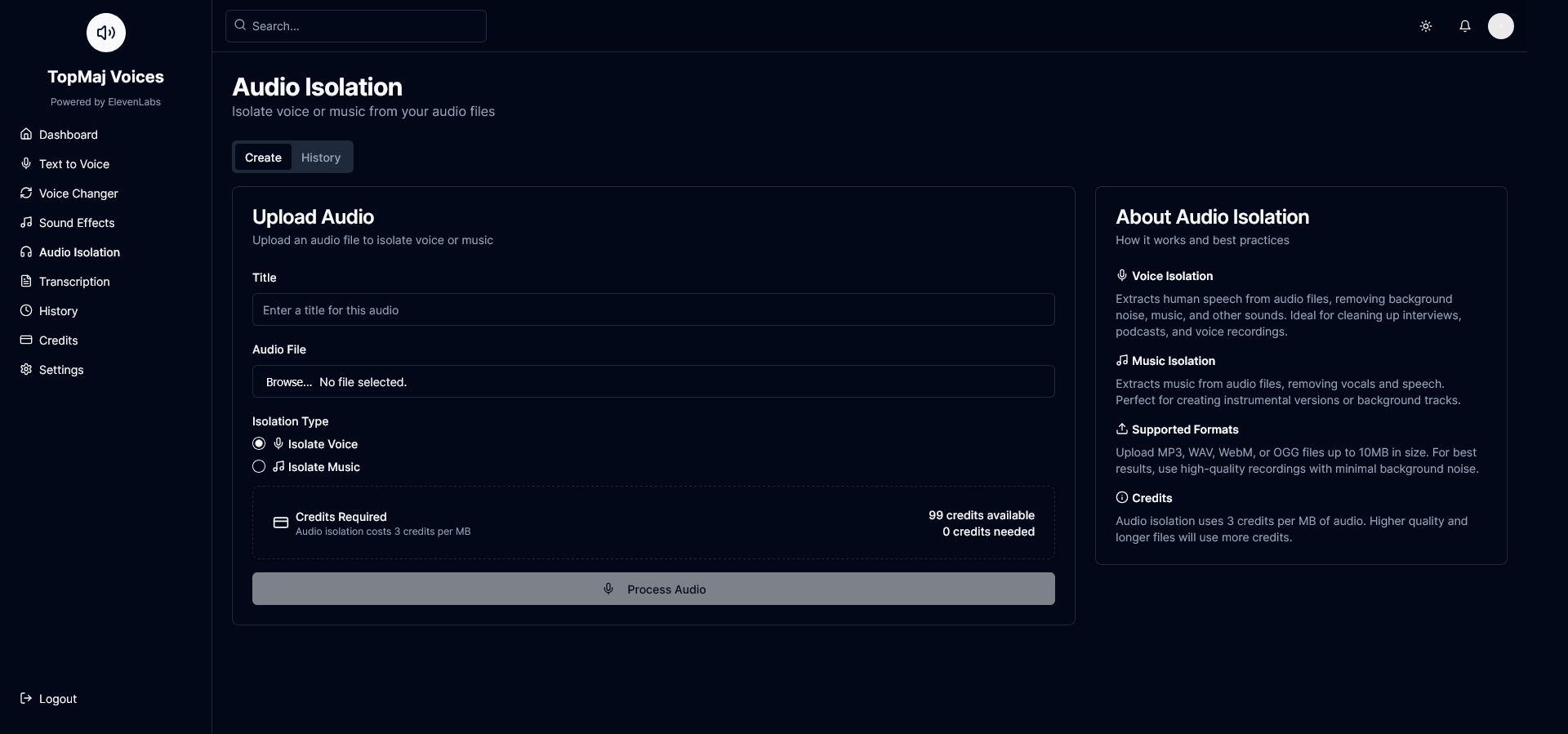Click the Search box at top
The height and width of the screenshot is (734, 1568).
click(x=356, y=26)
